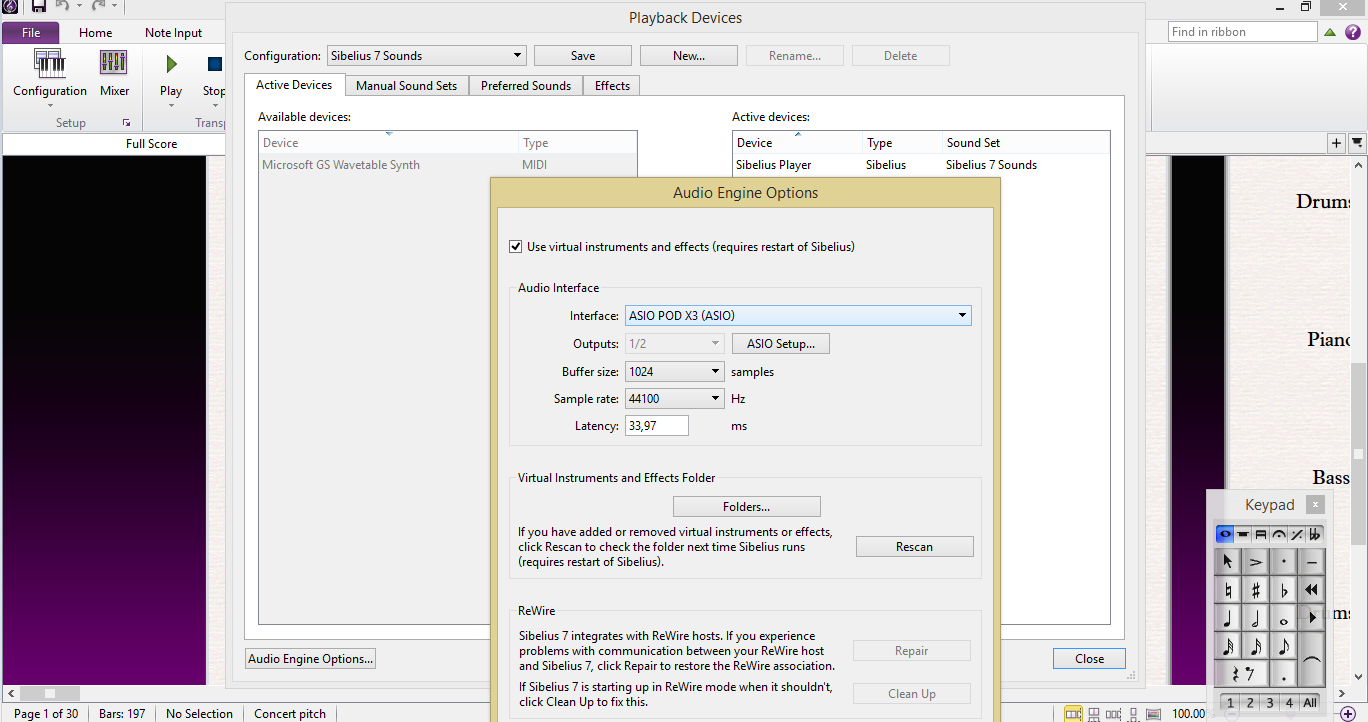Expand the arrow beneath the Configuration ribbon button
This screenshot has width=1368, height=722.
(50, 106)
